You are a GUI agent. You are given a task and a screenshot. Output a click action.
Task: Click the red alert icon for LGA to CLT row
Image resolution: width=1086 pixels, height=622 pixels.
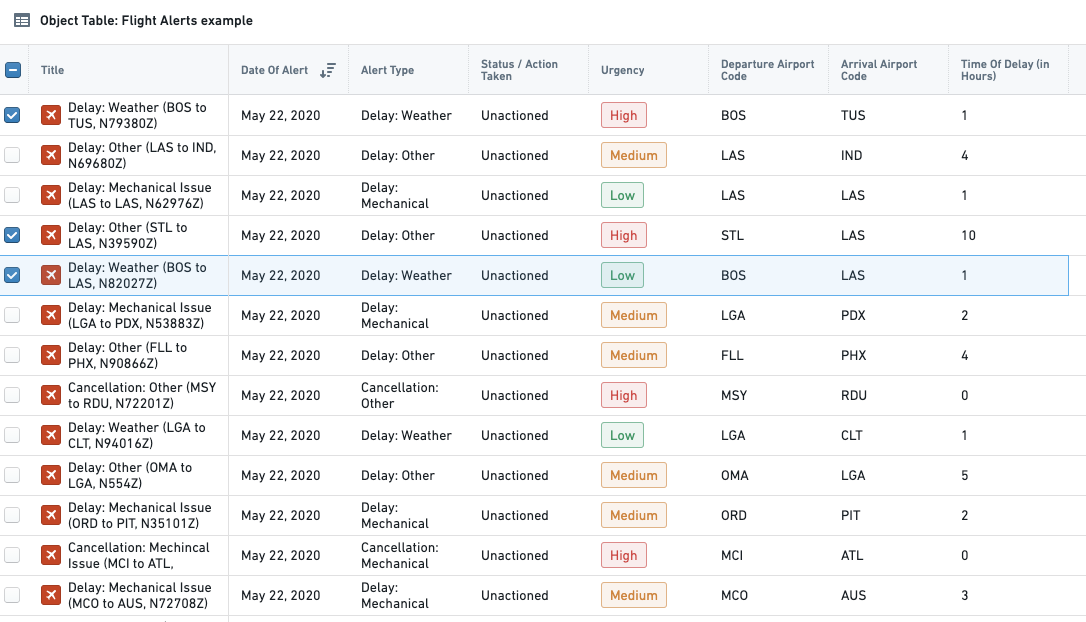[x=51, y=435]
